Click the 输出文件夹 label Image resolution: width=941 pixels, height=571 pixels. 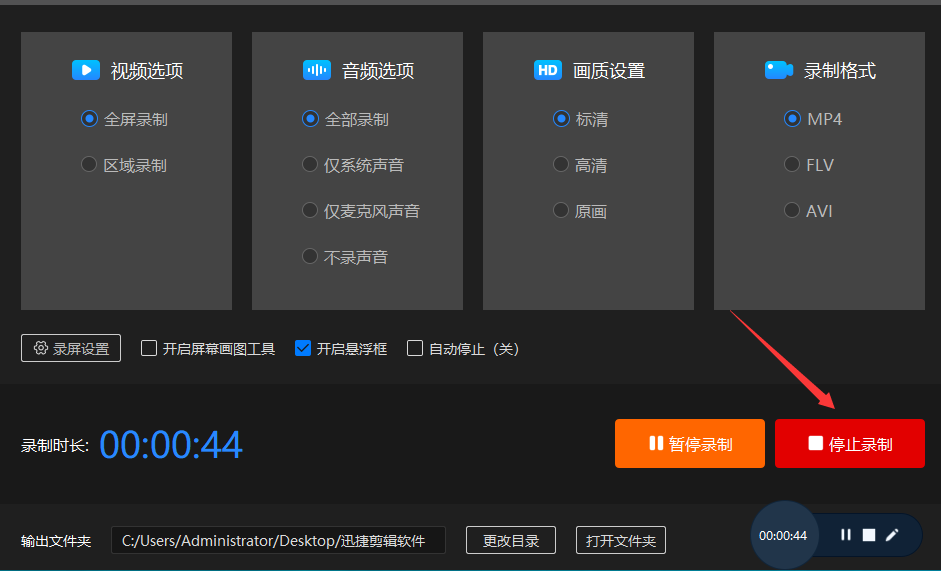pyautogui.click(x=56, y=541)
